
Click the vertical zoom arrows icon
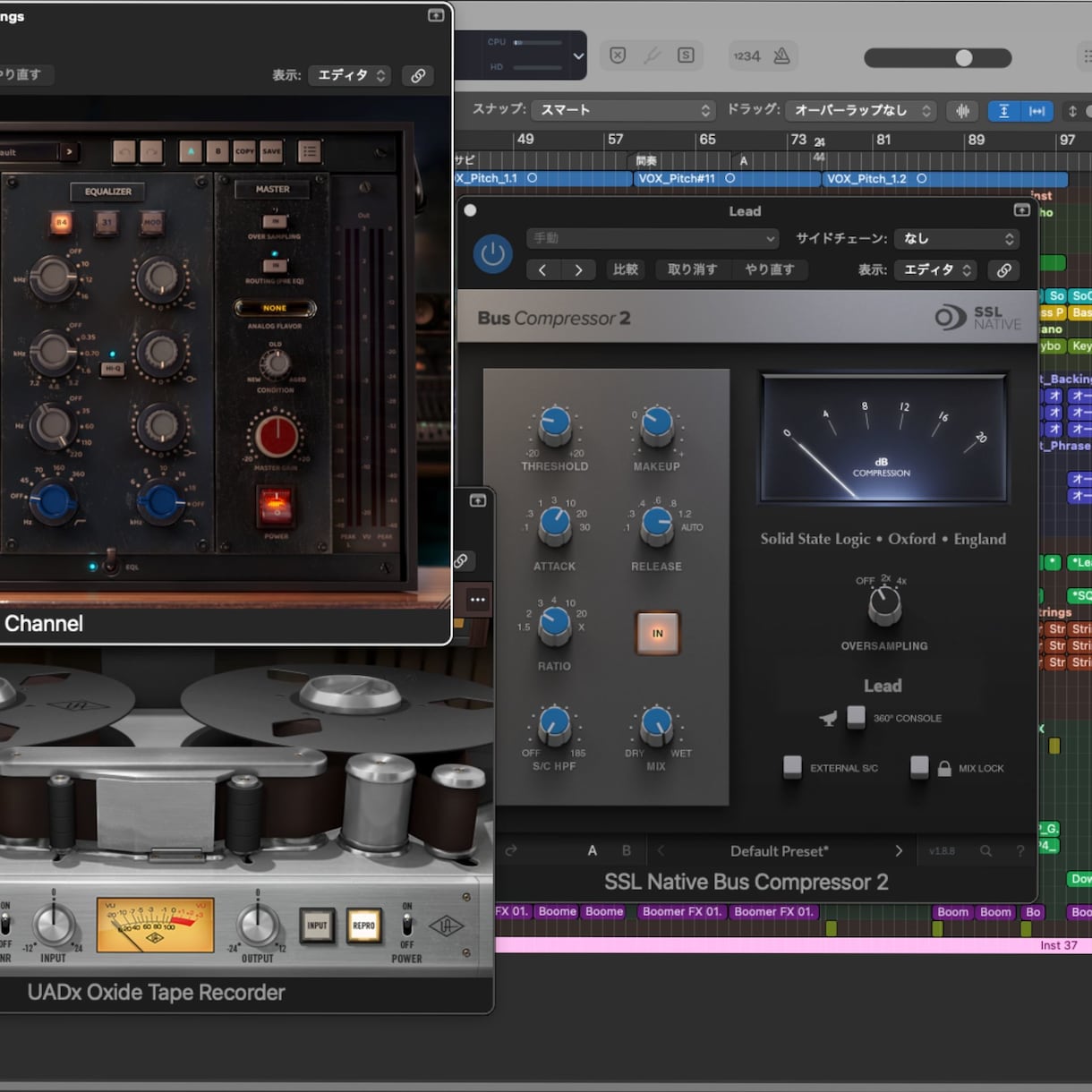(1072, 111)
